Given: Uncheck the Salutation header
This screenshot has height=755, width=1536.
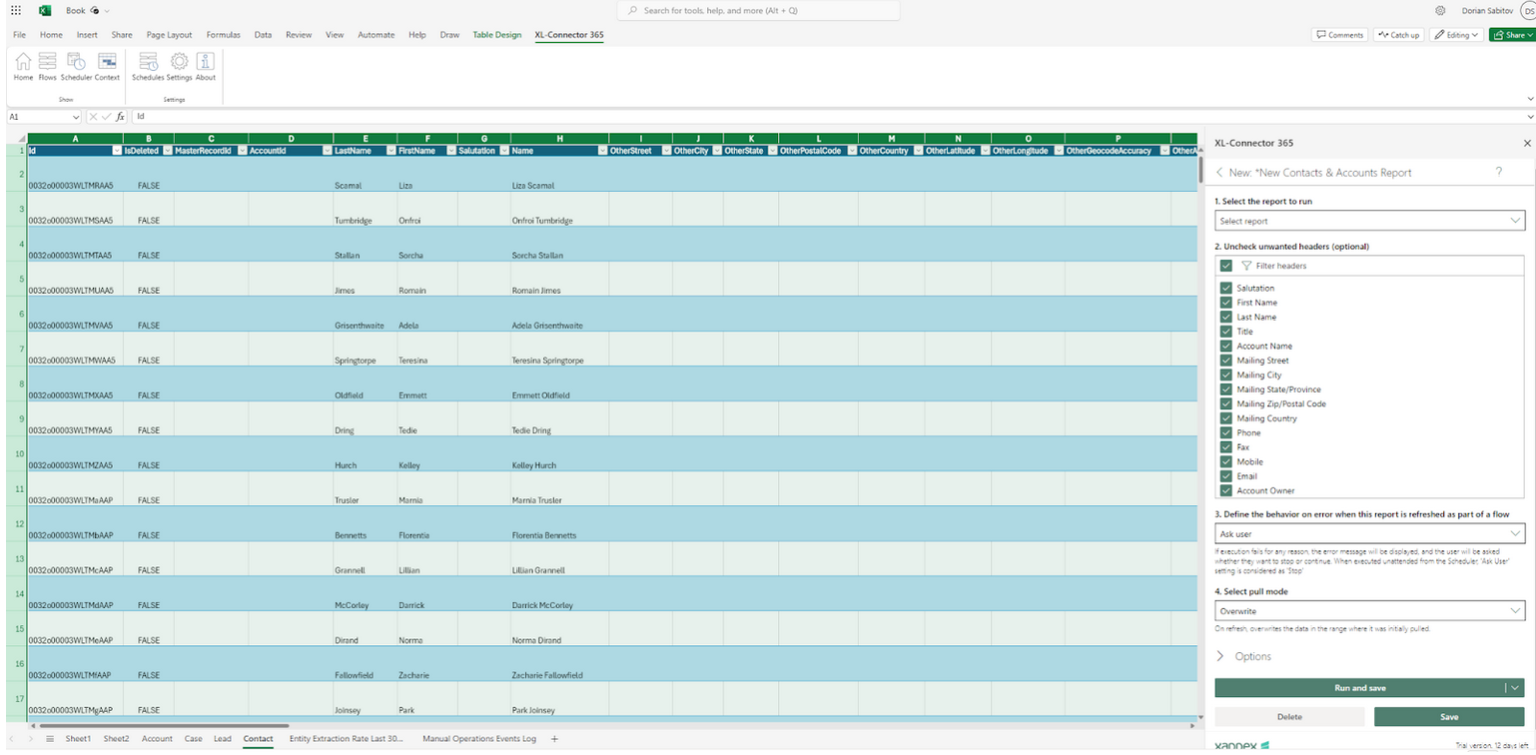Looking at the screenshot, I should (x=1225, y=287).
